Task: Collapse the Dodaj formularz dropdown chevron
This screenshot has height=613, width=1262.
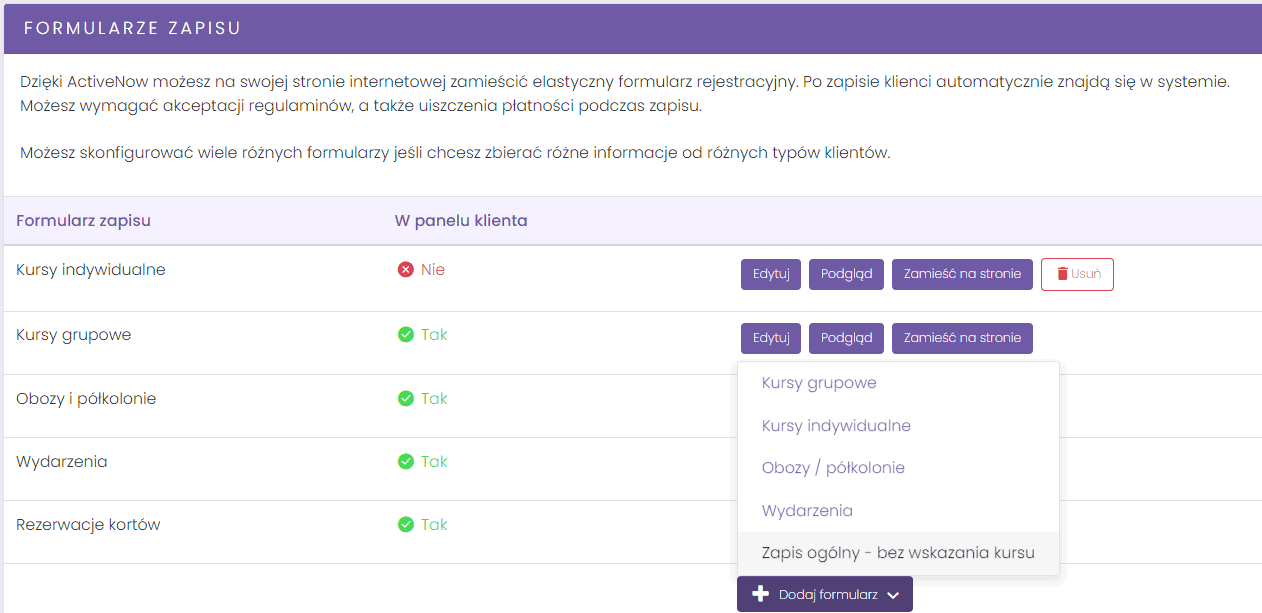Action: [893, 595]
